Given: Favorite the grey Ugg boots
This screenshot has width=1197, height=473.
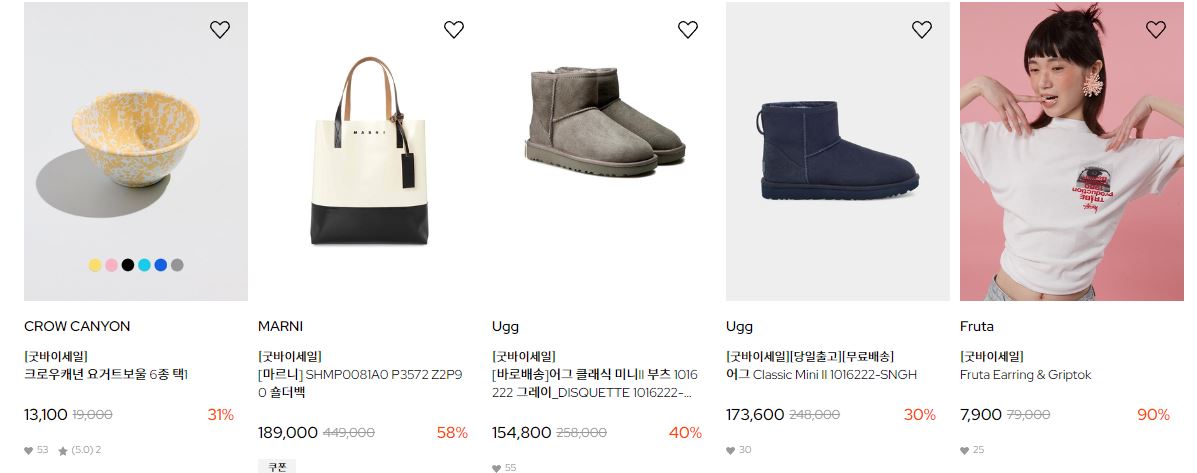Looking at the screenshot, I should (688, 30).
